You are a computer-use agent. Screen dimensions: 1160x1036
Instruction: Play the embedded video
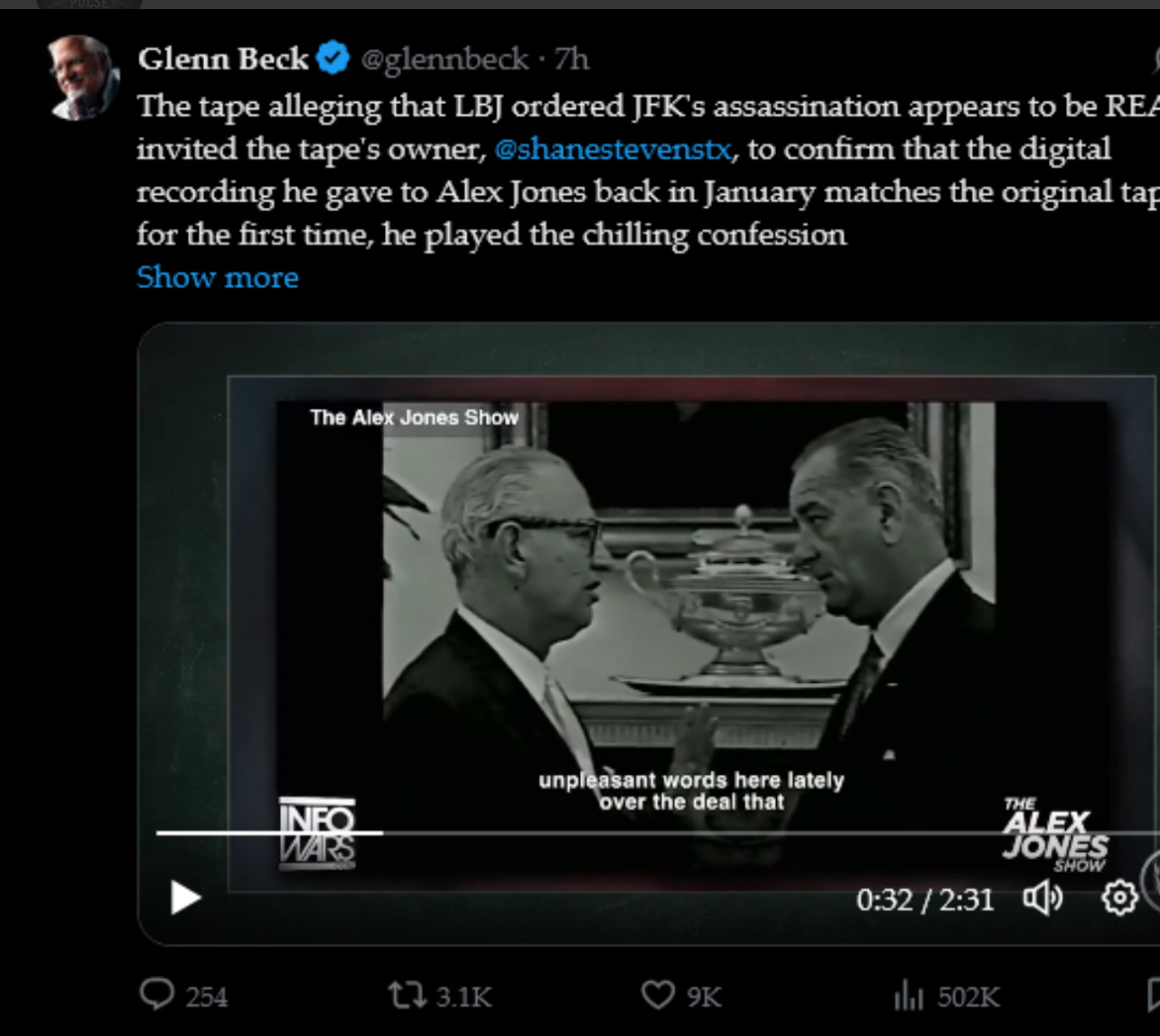tap(186, 898)
